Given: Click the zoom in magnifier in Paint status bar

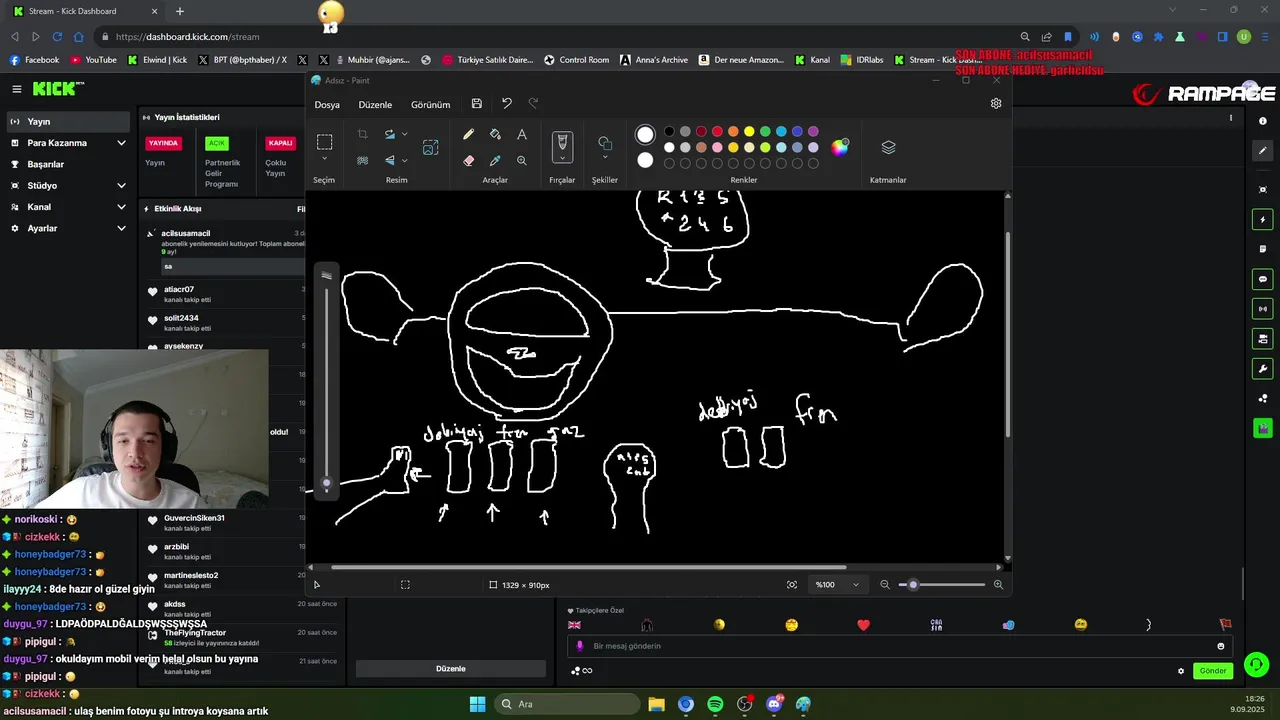Looking at the screenshot, I should pos(998,585).
